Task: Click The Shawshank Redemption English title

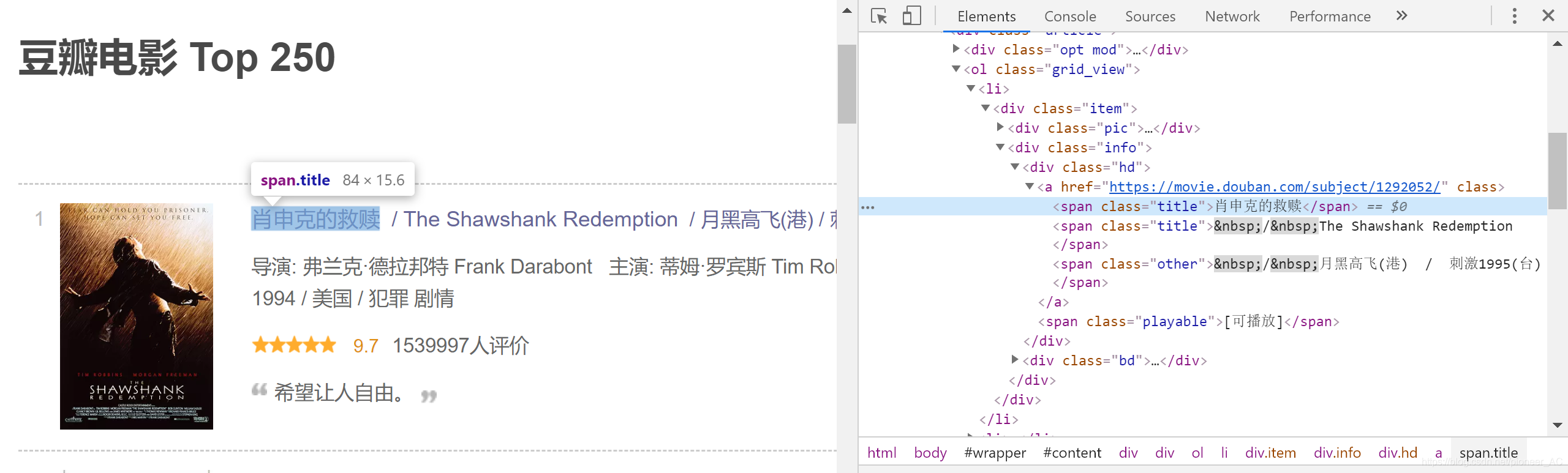Action: click(x=540, y=219)
